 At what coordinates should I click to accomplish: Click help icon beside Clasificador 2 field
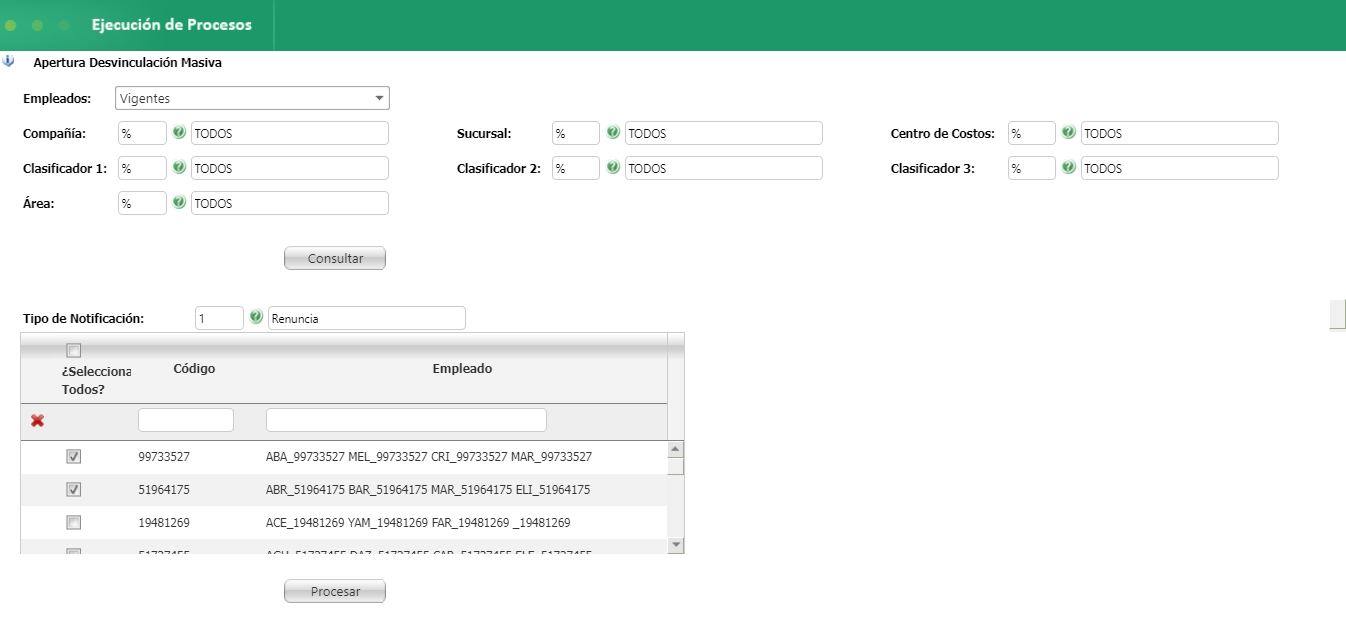613,167
